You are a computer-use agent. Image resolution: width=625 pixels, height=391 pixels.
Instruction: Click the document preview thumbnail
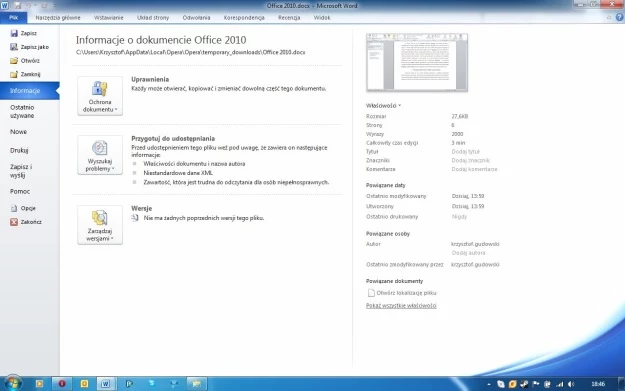tap(417, 62)
